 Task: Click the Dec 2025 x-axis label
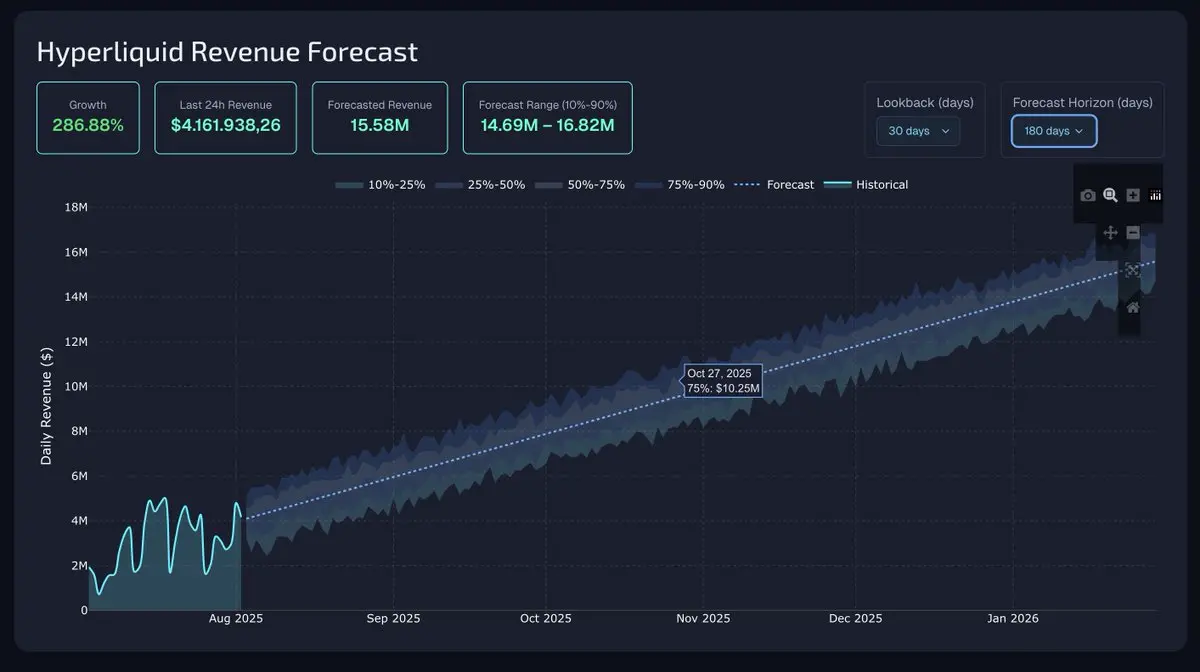tap(855, 619)
